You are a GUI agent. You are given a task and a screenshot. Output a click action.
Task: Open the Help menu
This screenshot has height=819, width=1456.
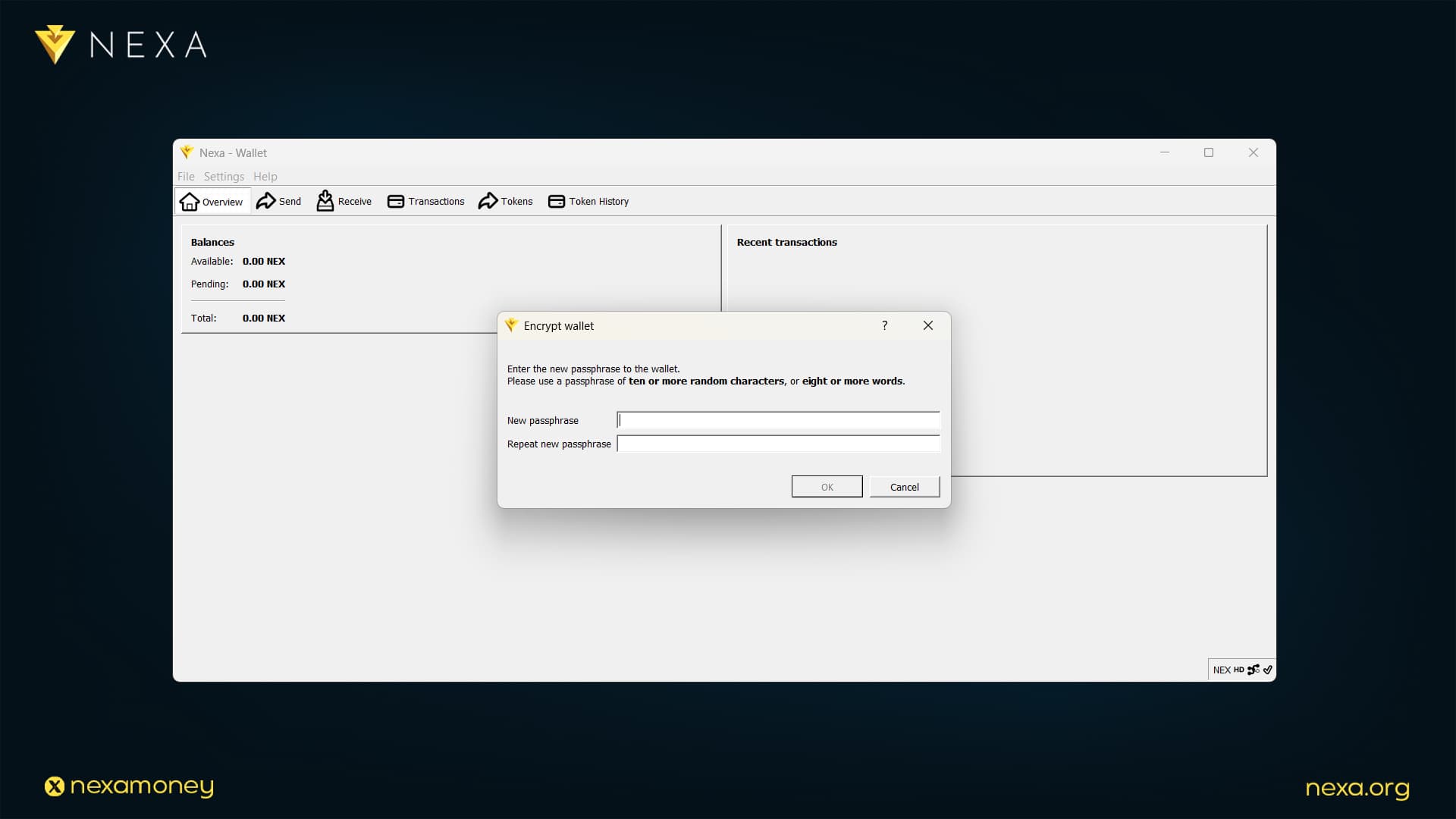[265, 176]
